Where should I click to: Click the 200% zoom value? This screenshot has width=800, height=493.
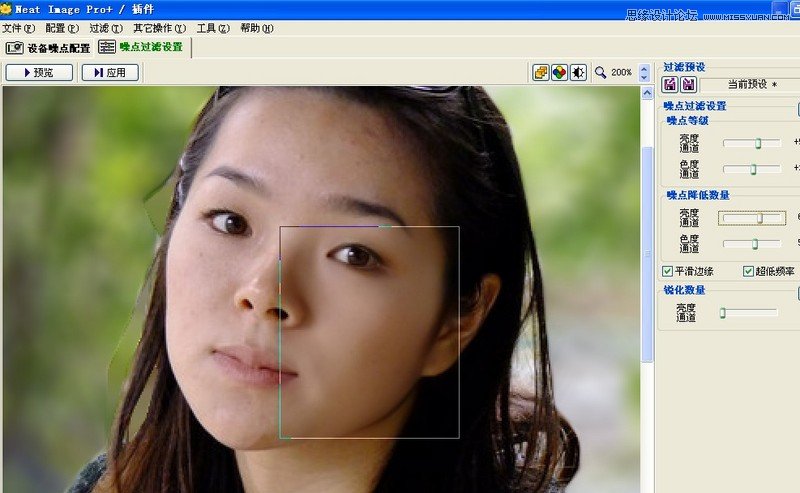coord(621,72)
